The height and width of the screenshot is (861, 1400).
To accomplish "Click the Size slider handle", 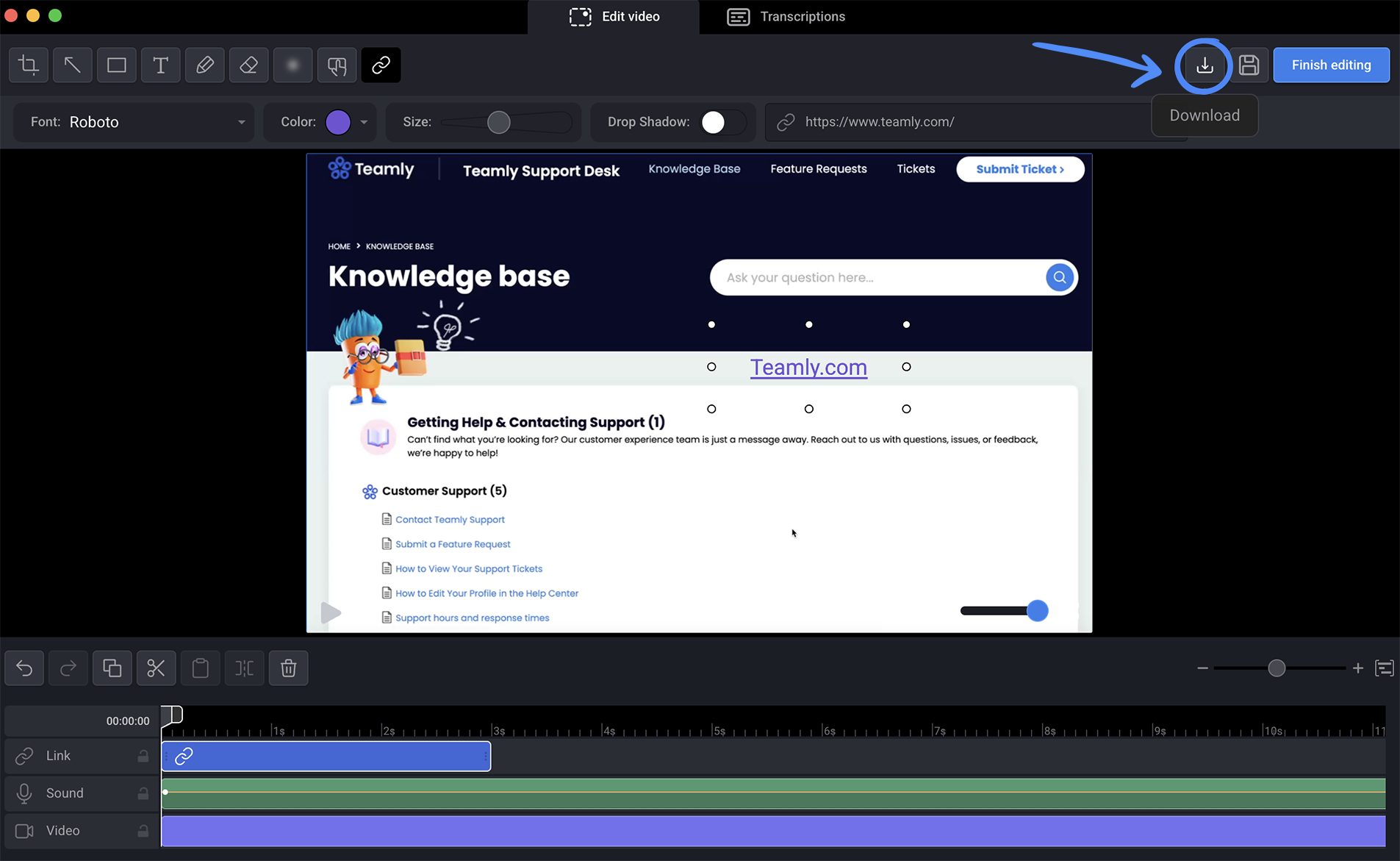I will tap(499, 122).
